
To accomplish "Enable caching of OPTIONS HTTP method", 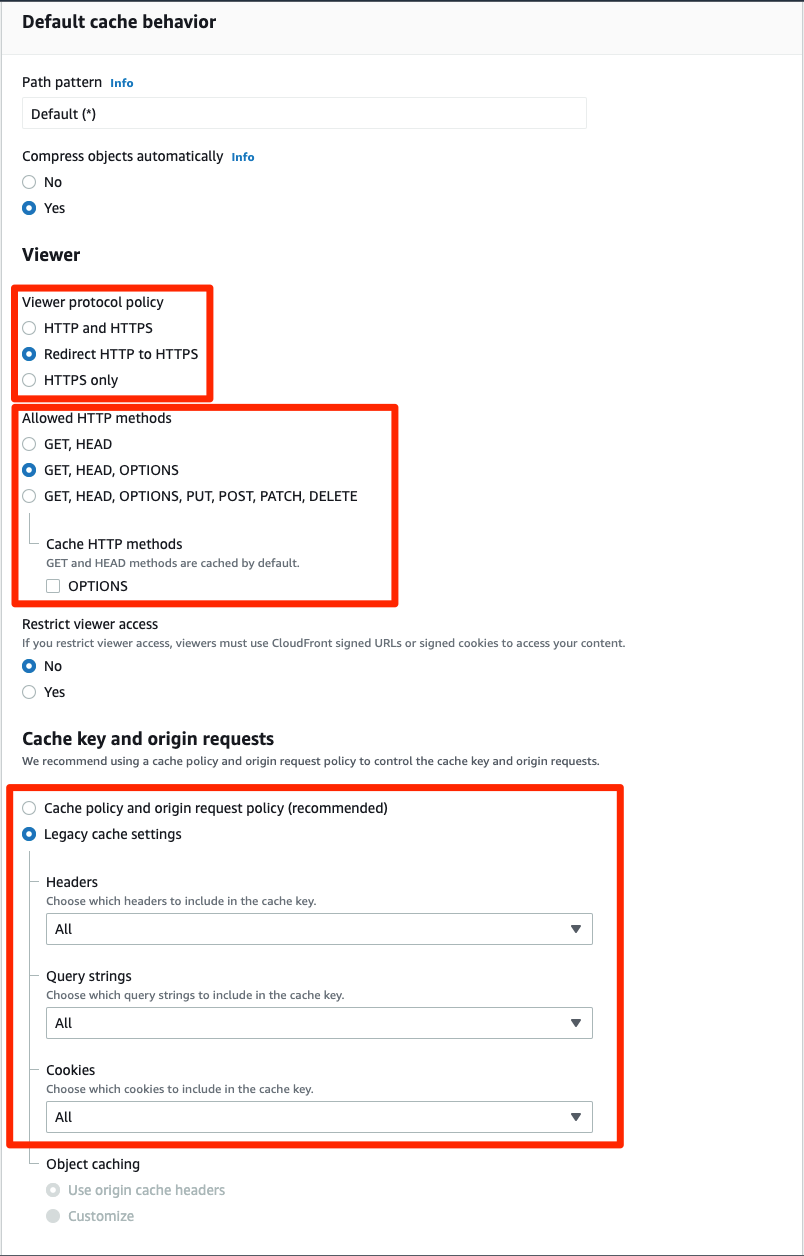I will tap(52, 586).
